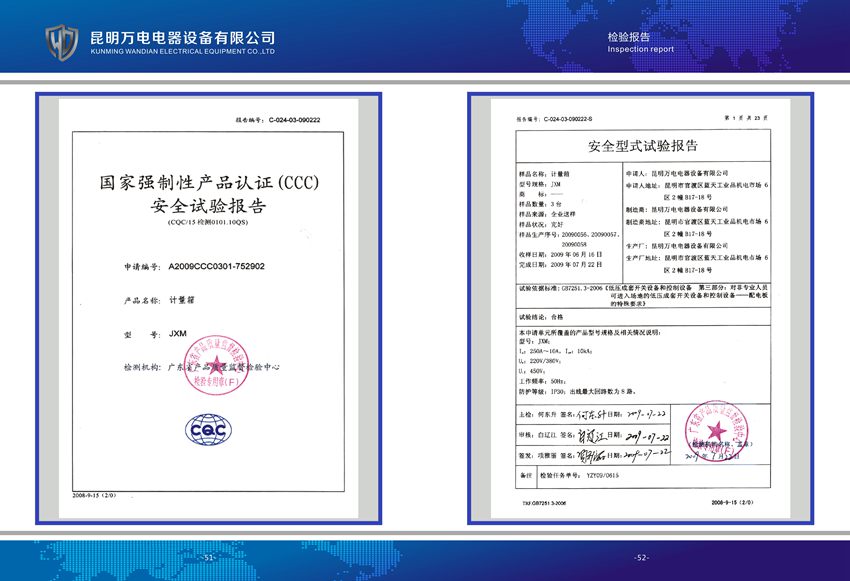Image resolution: width=850 pixels, height=581 pixels.
Task: Click page number 51 at the bottom
Action: tap(208, 558)
